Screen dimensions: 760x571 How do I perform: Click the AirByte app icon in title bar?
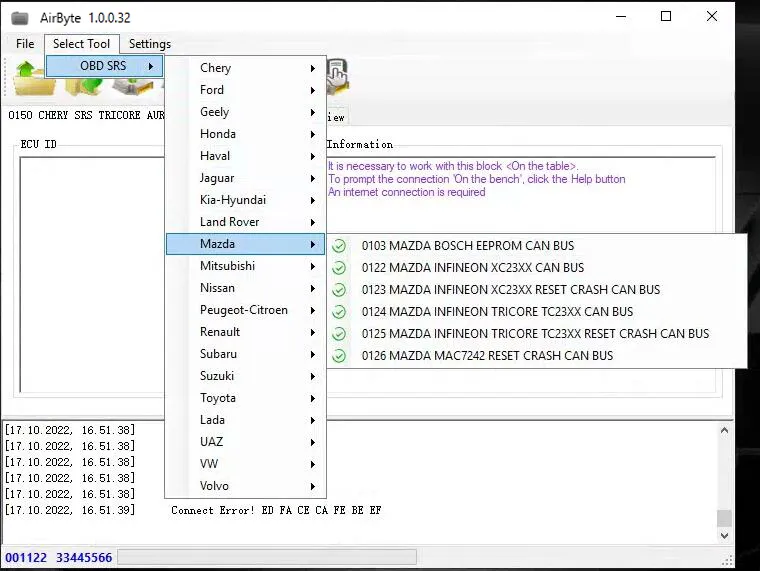(x=19, y=18)
